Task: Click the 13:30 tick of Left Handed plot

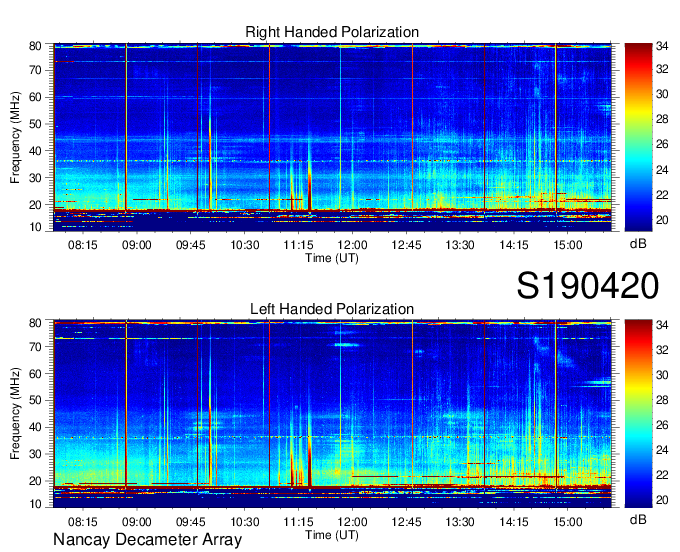Action: point(460,522)
